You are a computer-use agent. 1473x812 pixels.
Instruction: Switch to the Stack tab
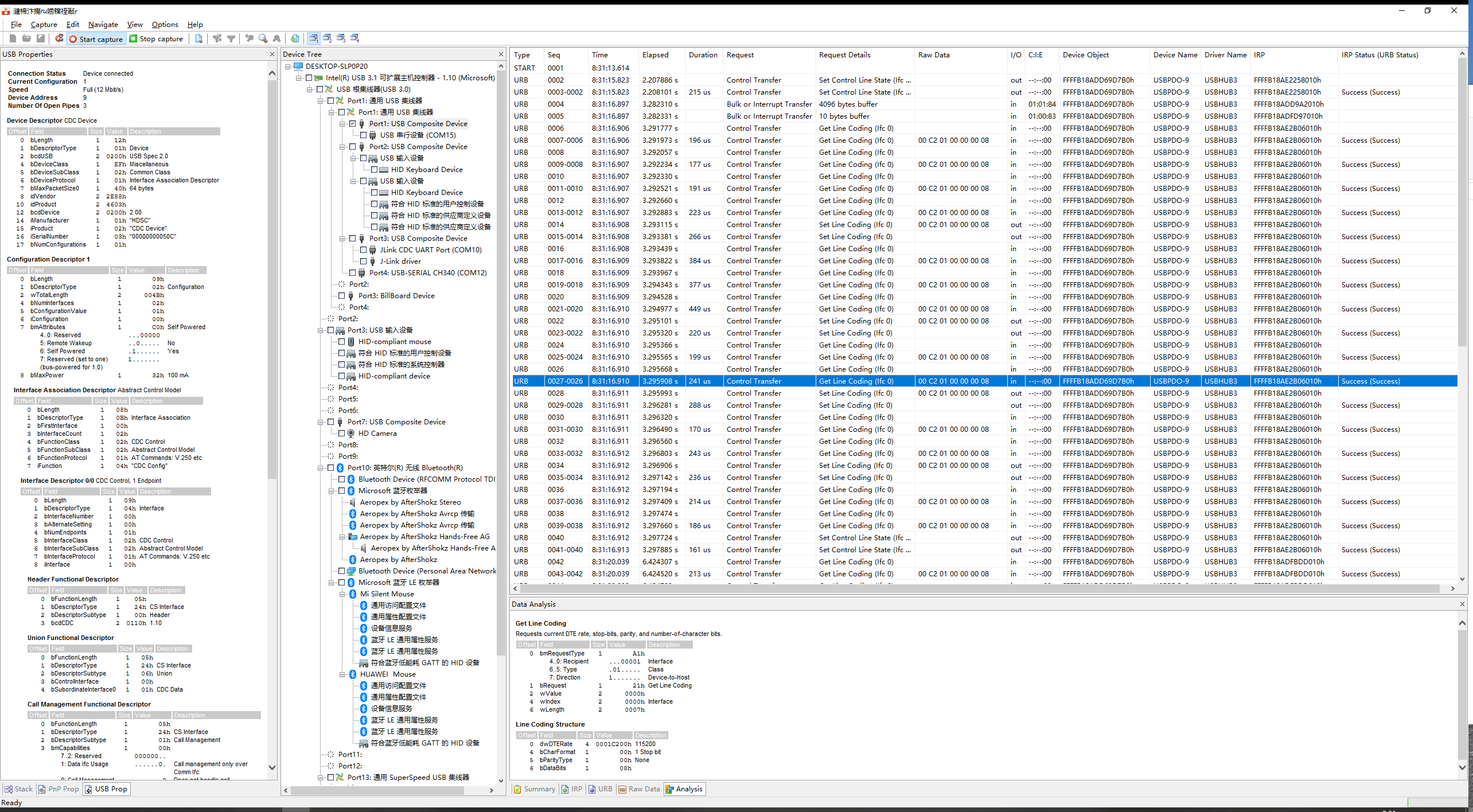pos(18,788)
